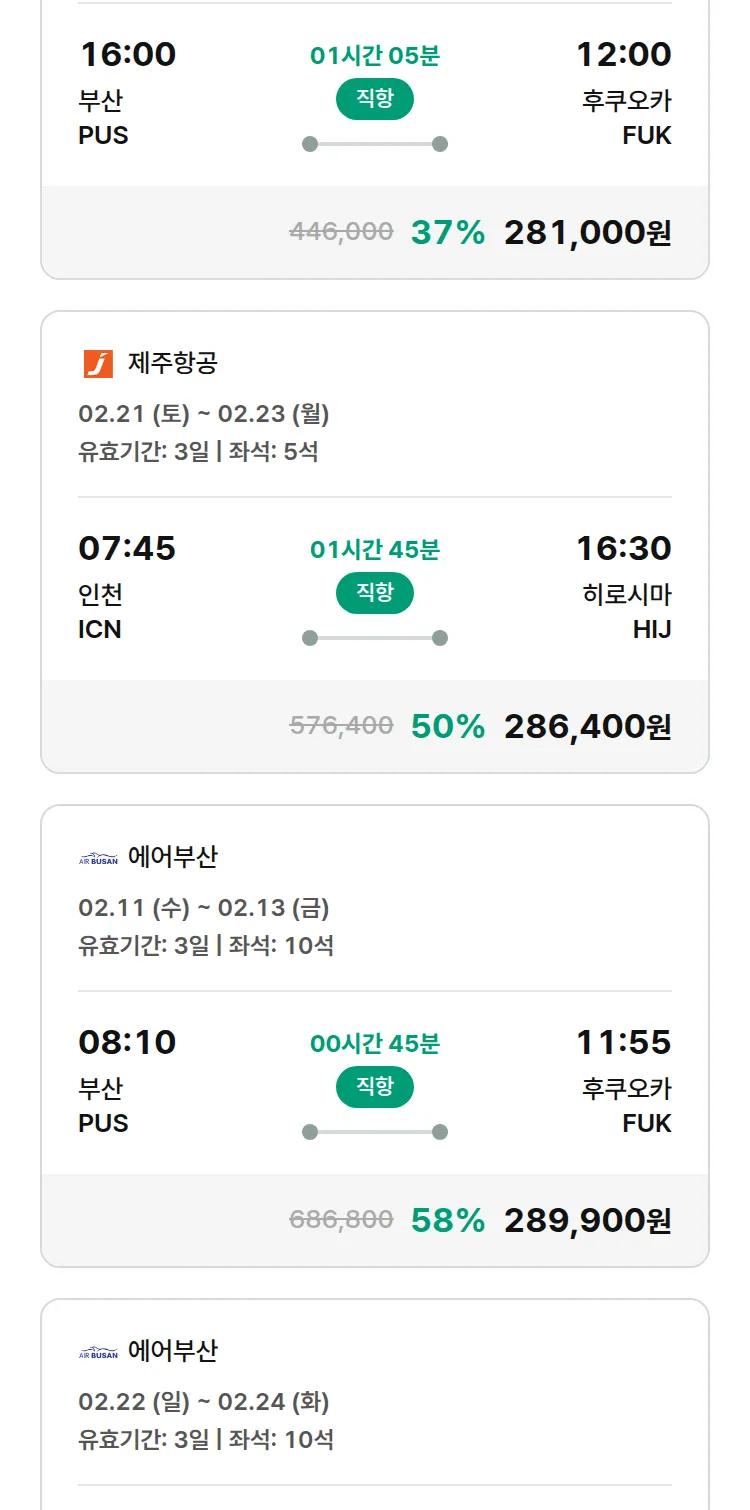Select the 286,400원 Jeju Air fare
The height and width of the screenshot is (1510, 750).
pyautogui.click(x=587, y=727)
